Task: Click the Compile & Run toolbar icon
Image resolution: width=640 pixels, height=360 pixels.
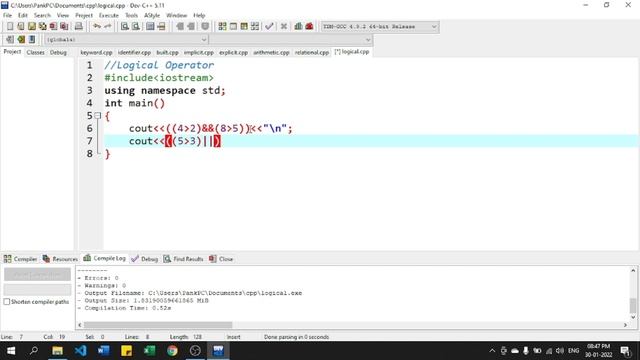Action: click(x=244, y=27)
